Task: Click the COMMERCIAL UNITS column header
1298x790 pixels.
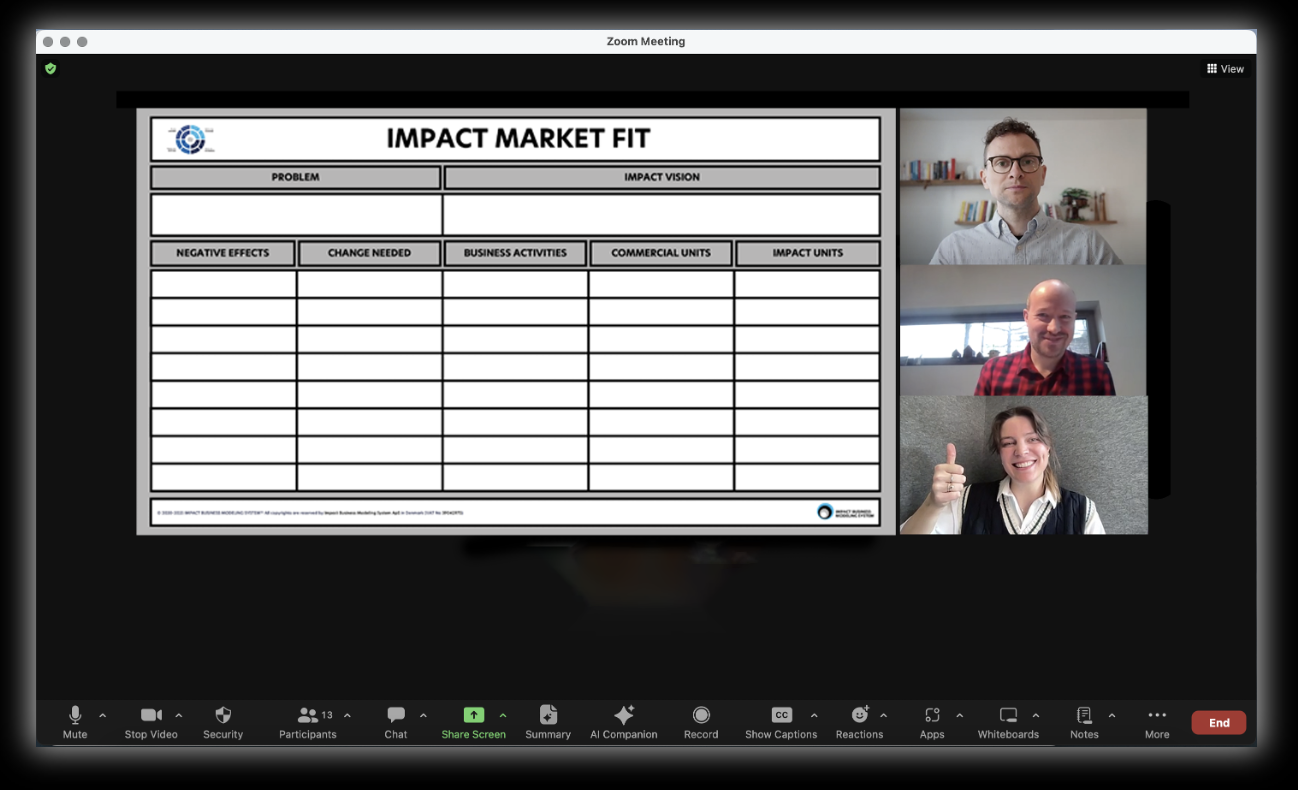Action: tap(661, 253)
